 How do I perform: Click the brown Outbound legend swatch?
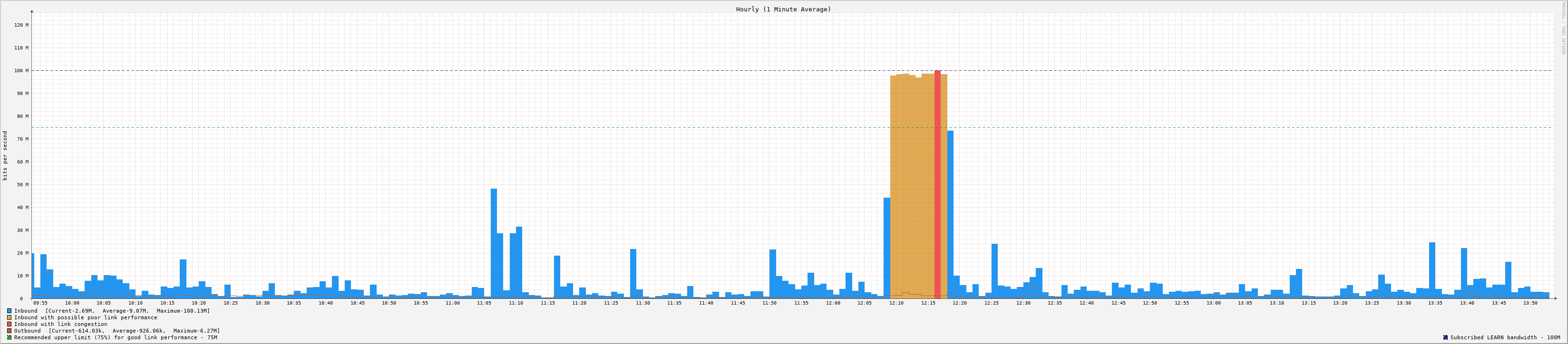(x=9, y=331)
